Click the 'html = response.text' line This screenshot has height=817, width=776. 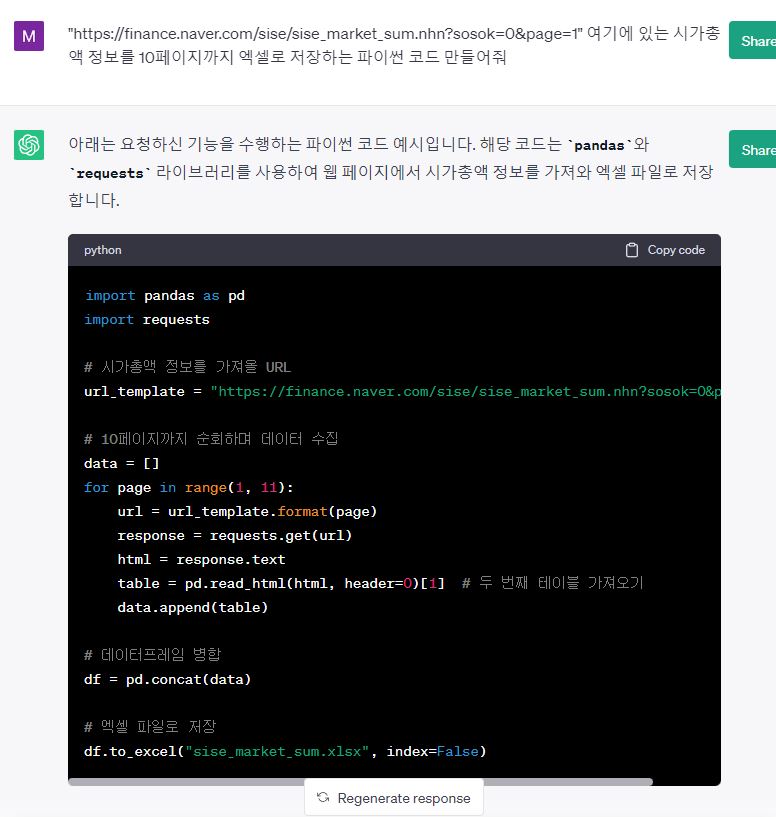coord(201,559)
